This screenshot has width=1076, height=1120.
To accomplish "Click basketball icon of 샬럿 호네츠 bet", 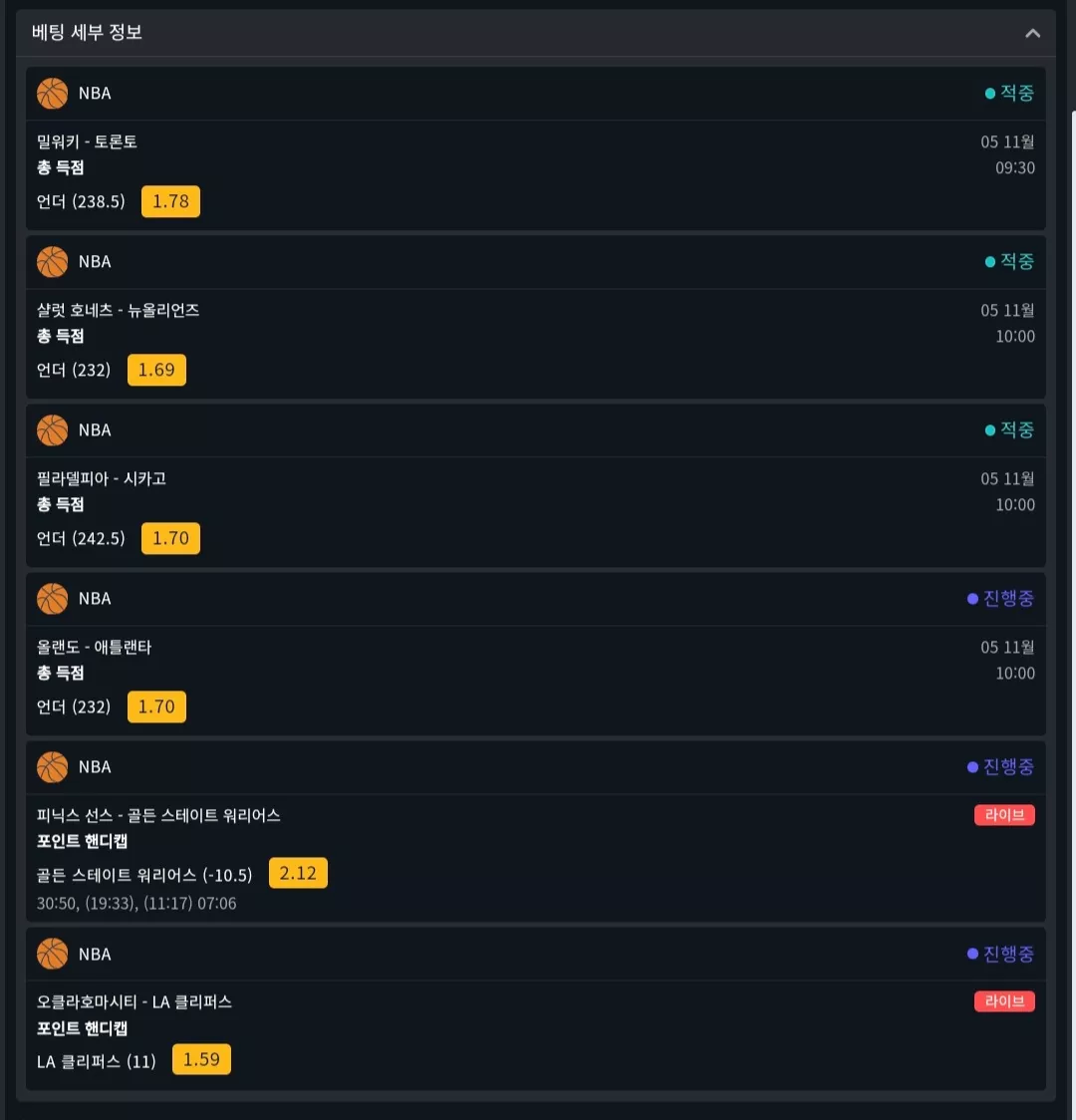I will (x=52, y=262).
